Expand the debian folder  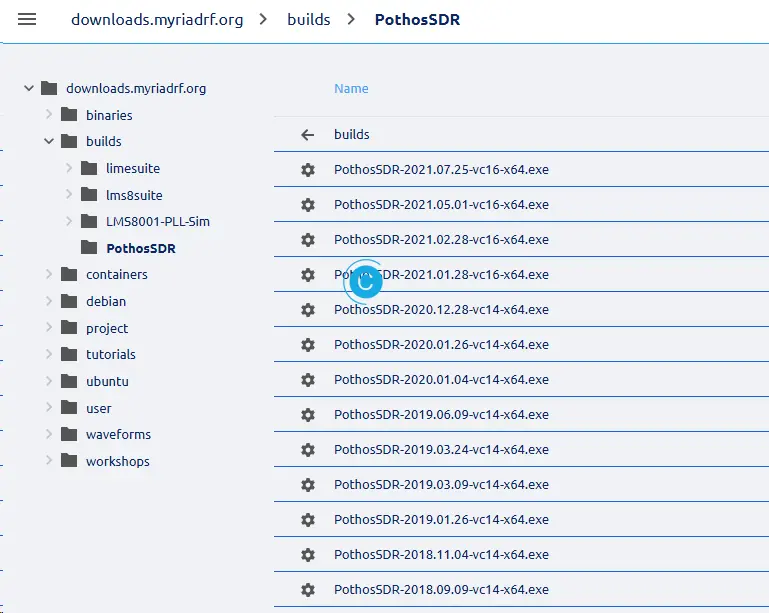[49, 301]
